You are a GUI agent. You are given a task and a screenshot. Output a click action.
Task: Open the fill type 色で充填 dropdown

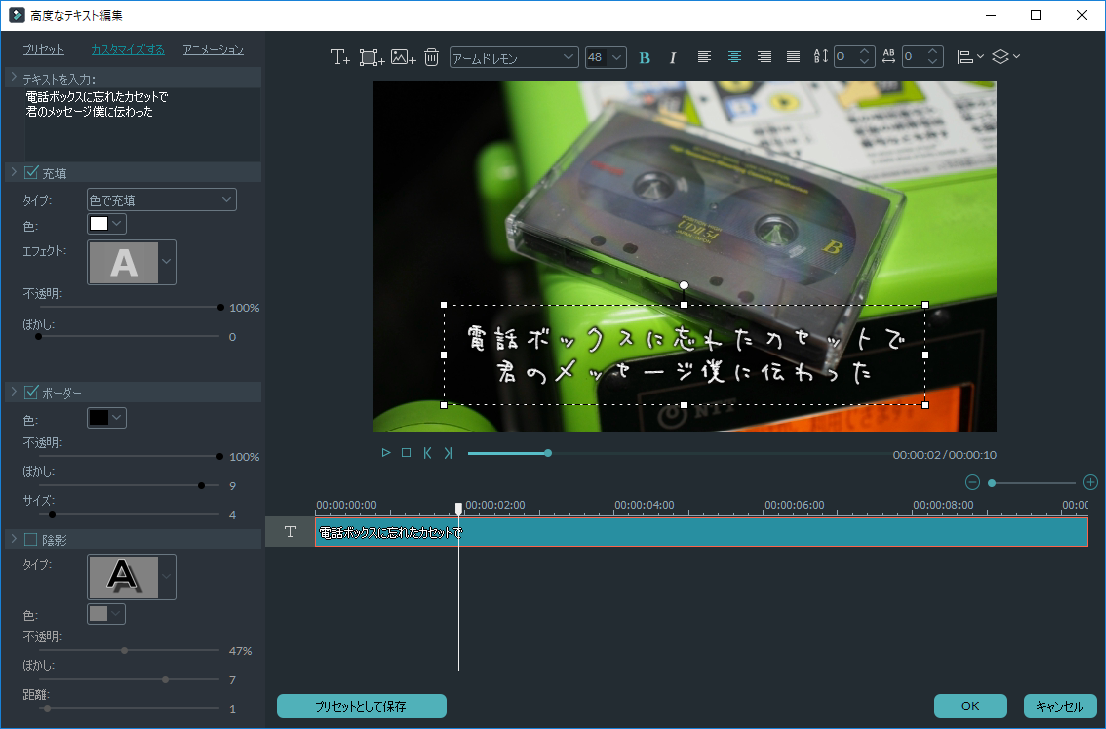(162, 200)
